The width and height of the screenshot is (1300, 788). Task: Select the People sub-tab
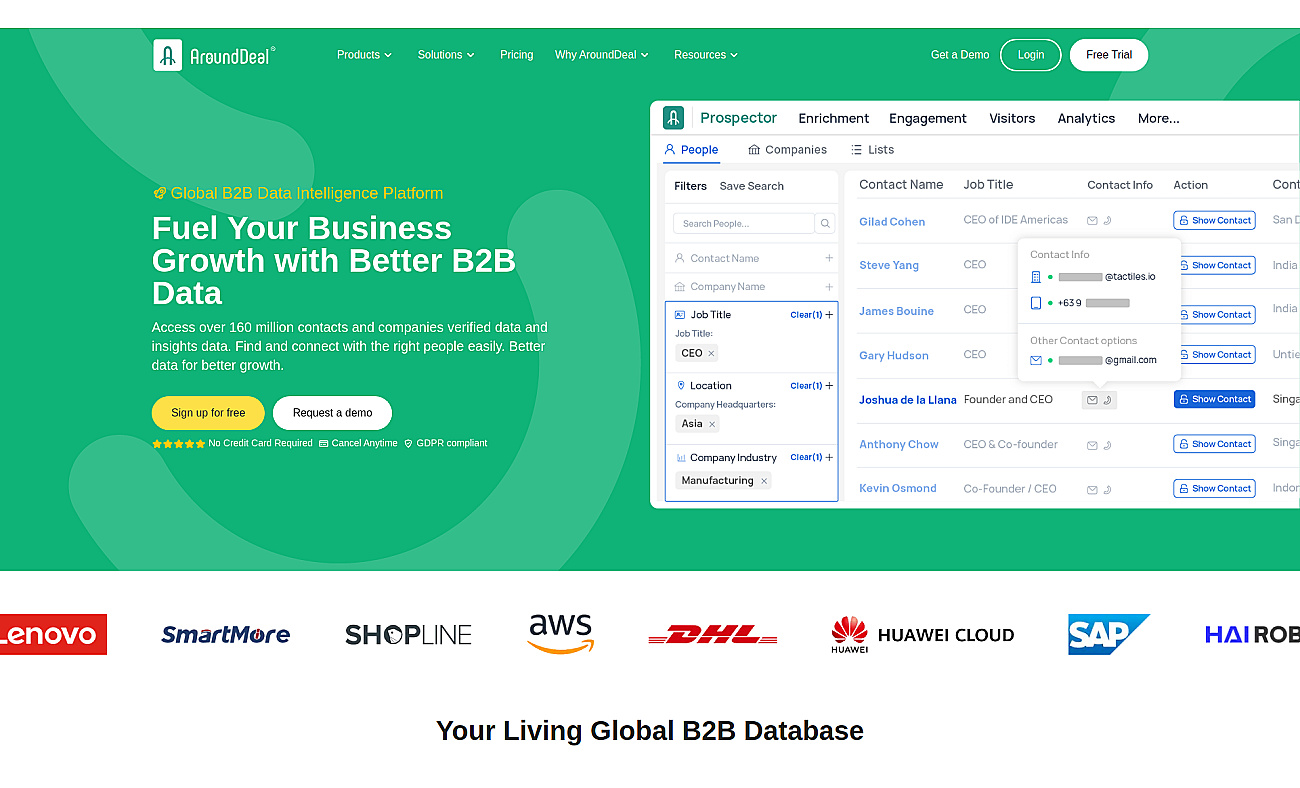coord(691,150)
